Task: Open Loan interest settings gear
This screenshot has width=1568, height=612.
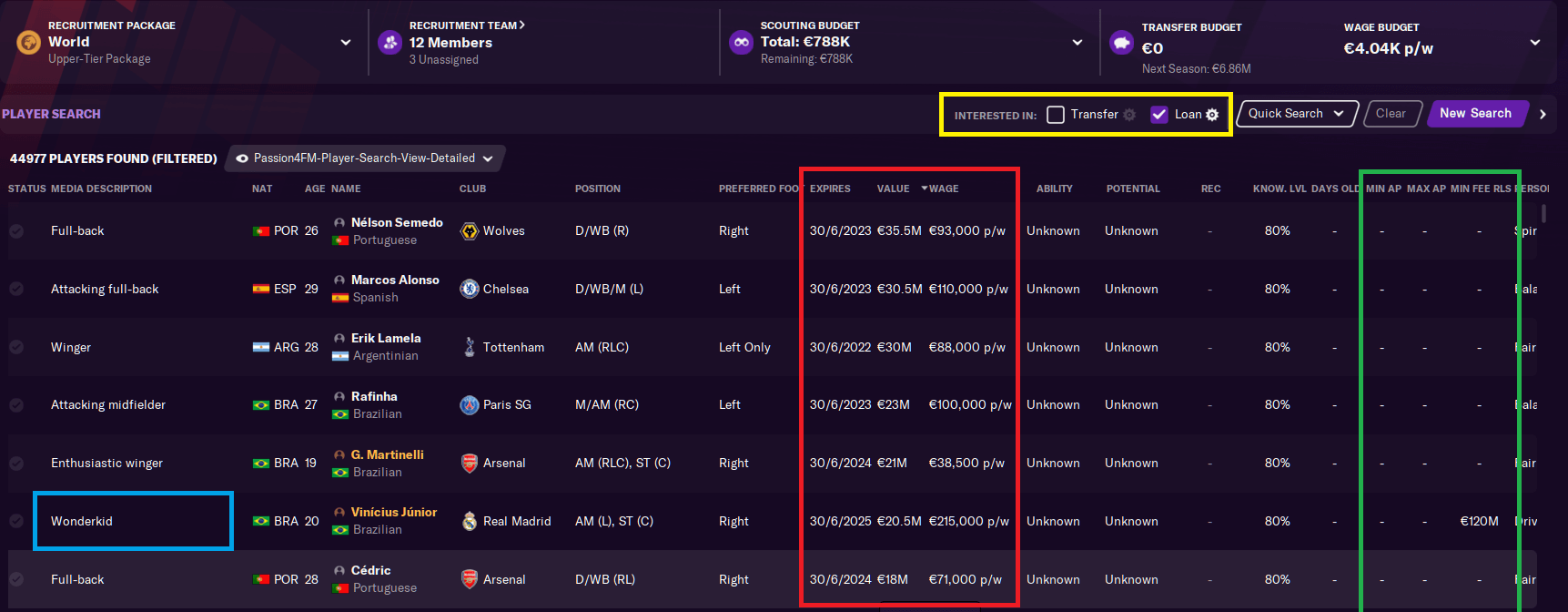Action: coord(1212,115)
